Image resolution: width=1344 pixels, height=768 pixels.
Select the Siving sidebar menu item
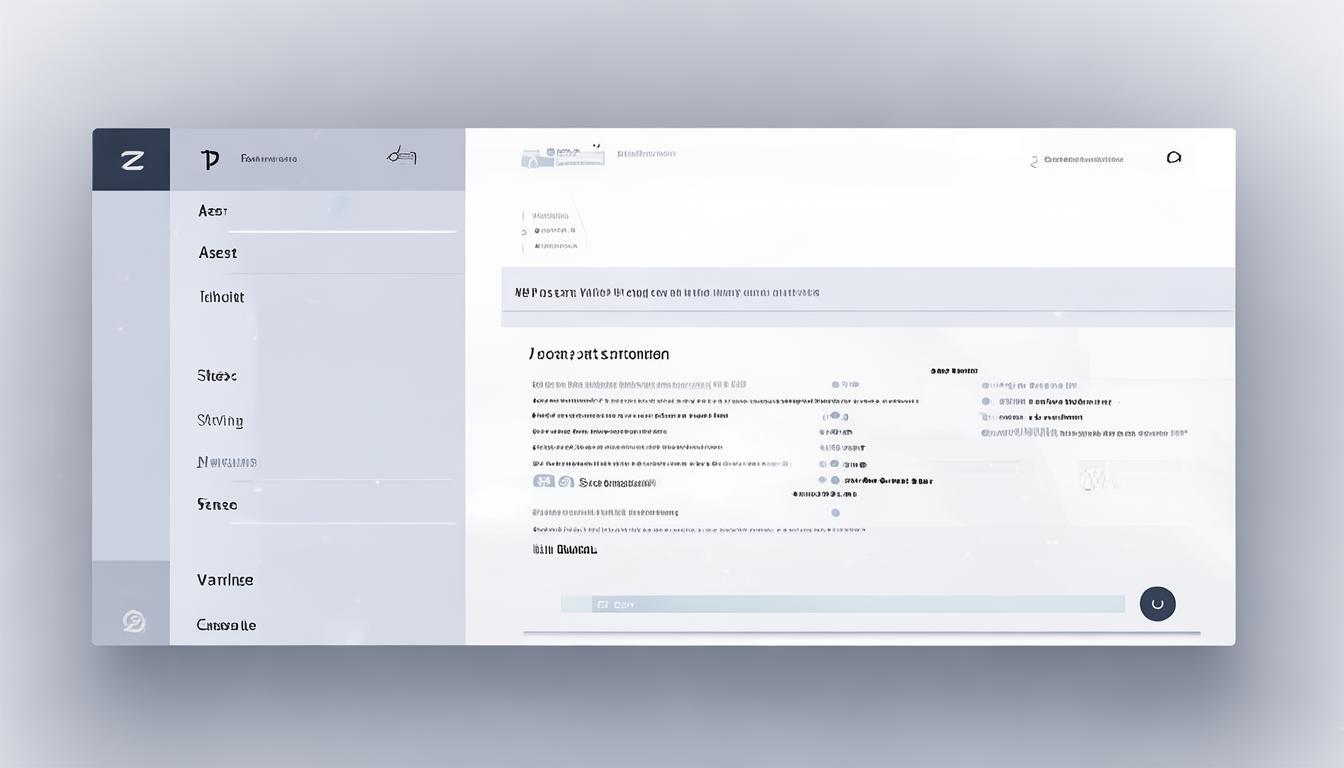[x=220, y=421]
